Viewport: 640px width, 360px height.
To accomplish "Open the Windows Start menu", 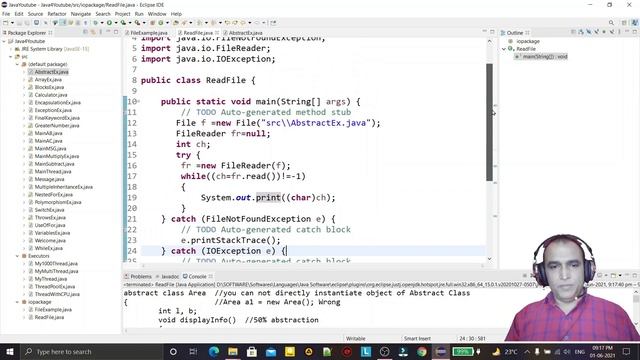I will pos(10,351).
